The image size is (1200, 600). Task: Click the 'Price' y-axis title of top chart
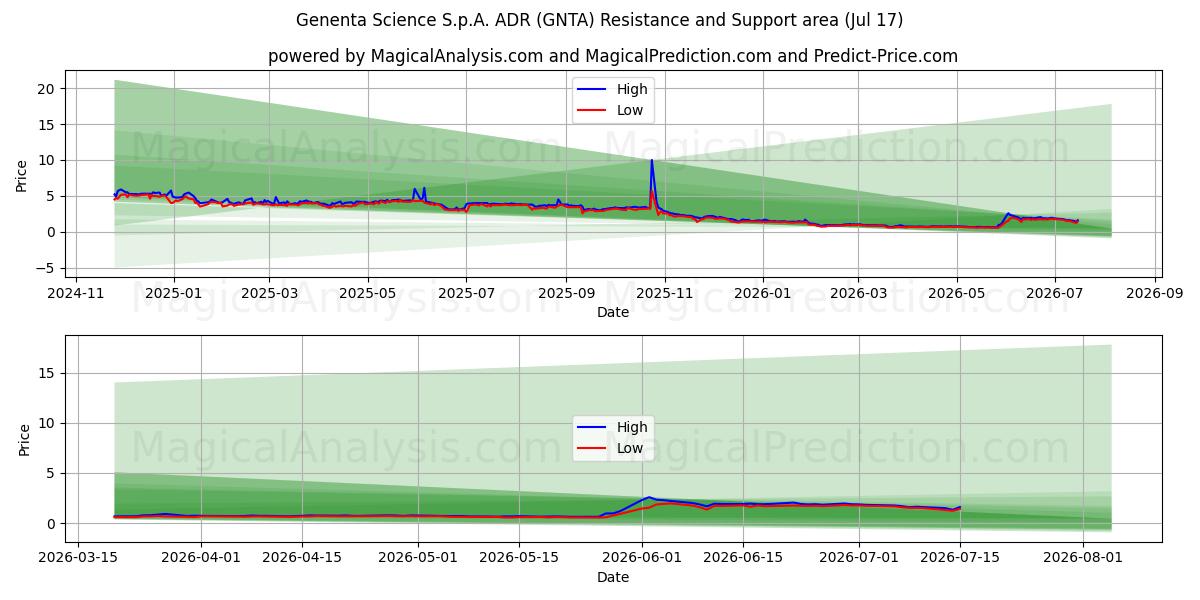pos(23,174)
